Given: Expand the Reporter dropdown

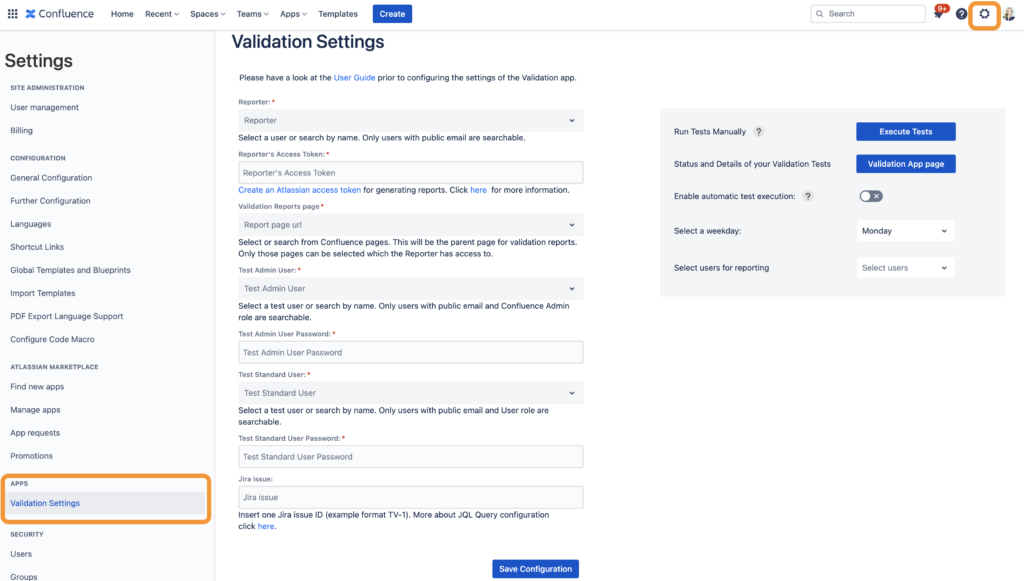Looking at the screenshot, I should click(410, 120).
